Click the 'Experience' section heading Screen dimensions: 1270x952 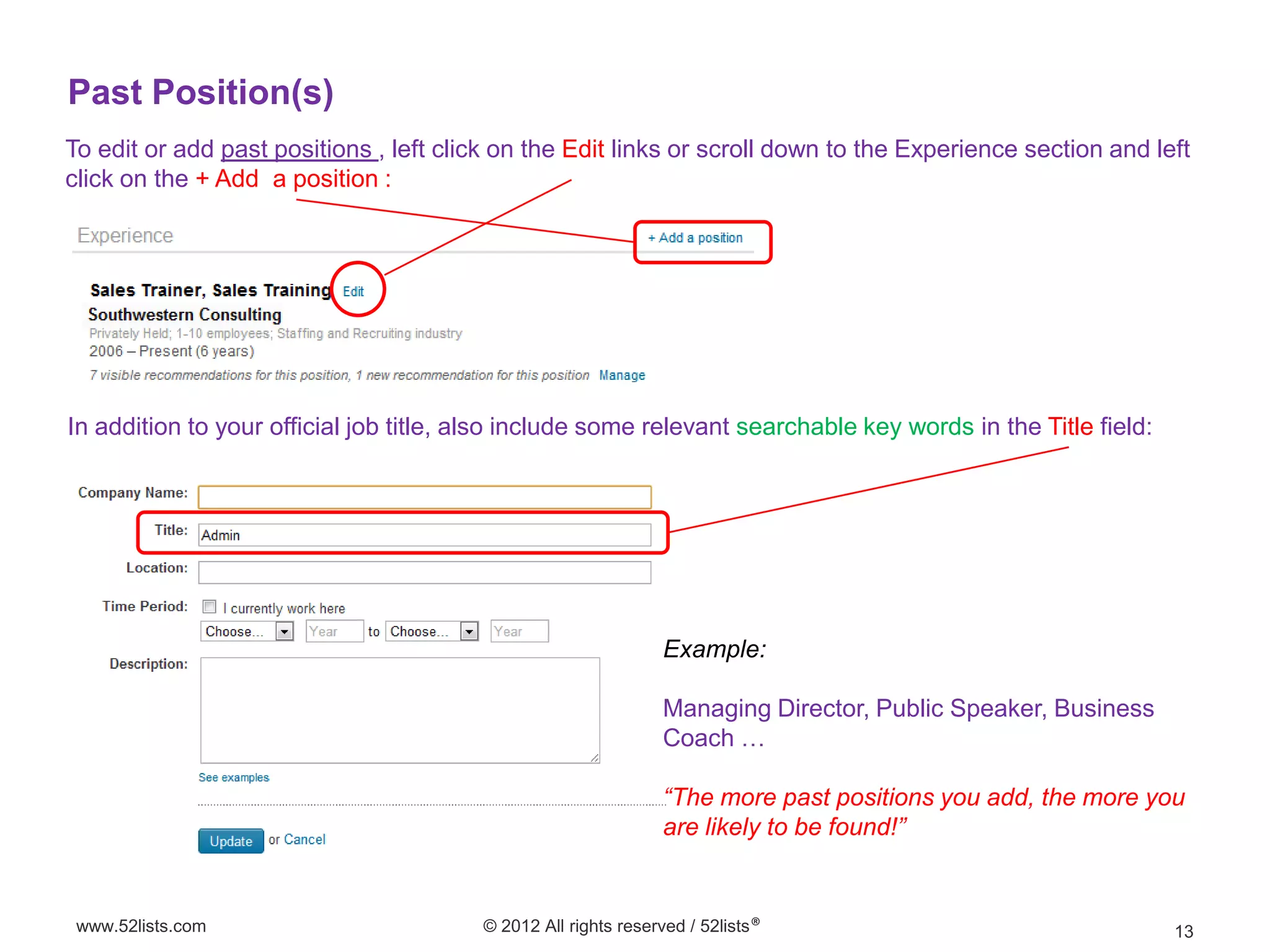(125, 236)
